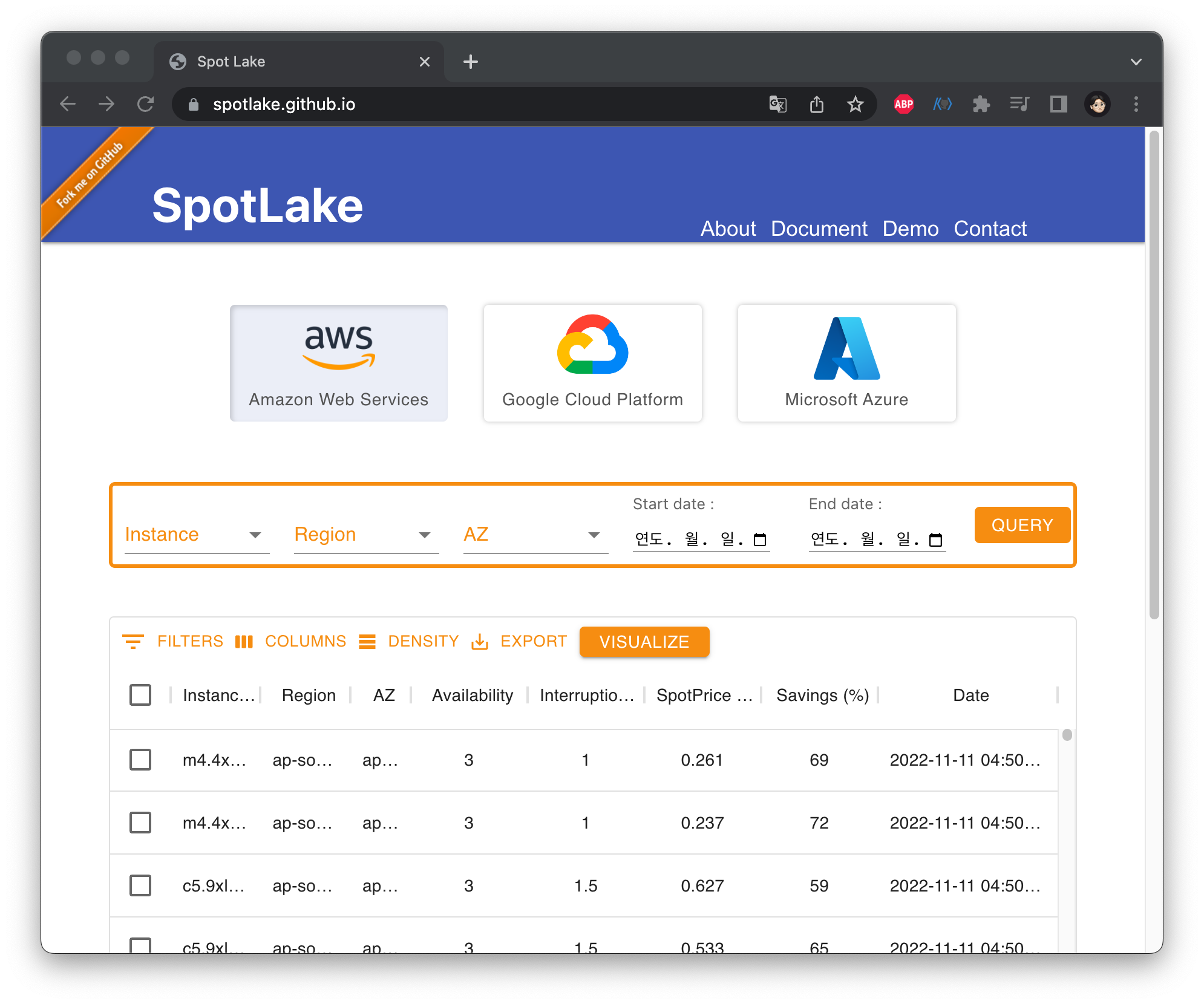
Task: Adjust row spacing via the DENSITY icon
Action: point(368,642)
